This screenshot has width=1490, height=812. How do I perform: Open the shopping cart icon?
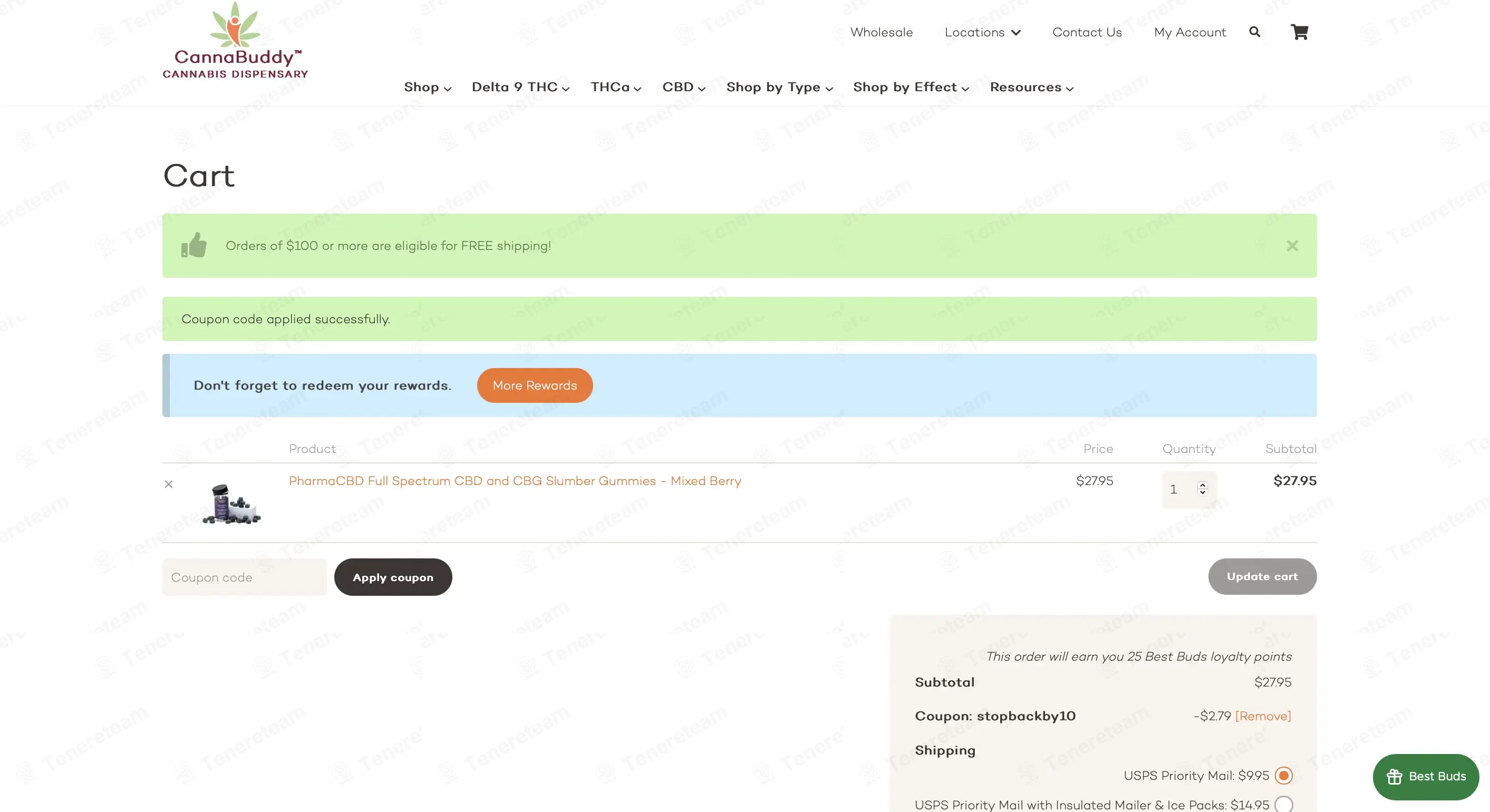coord(1299,32)
